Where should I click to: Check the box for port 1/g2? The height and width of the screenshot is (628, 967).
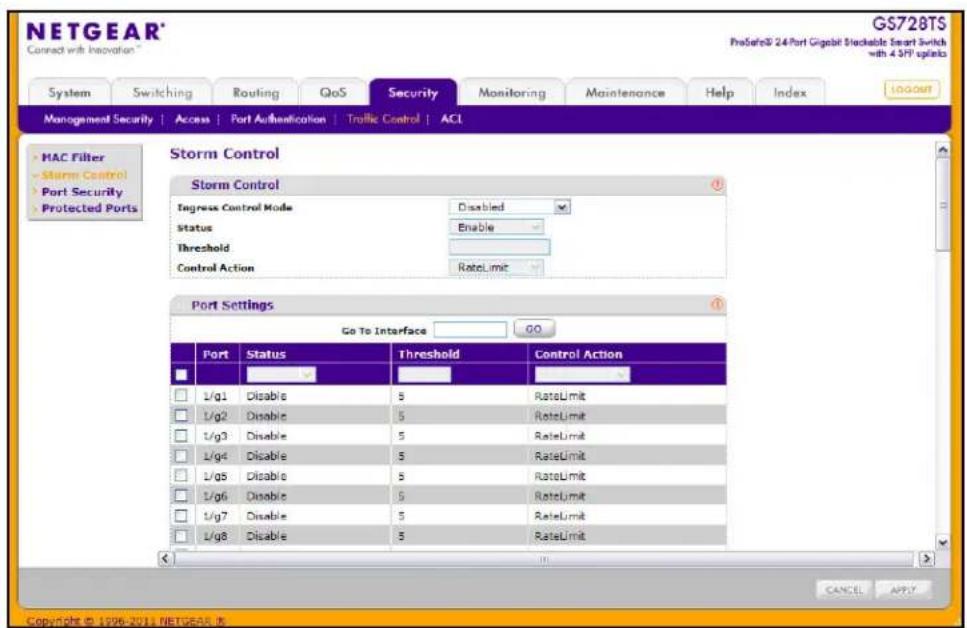tap(181, 415)
